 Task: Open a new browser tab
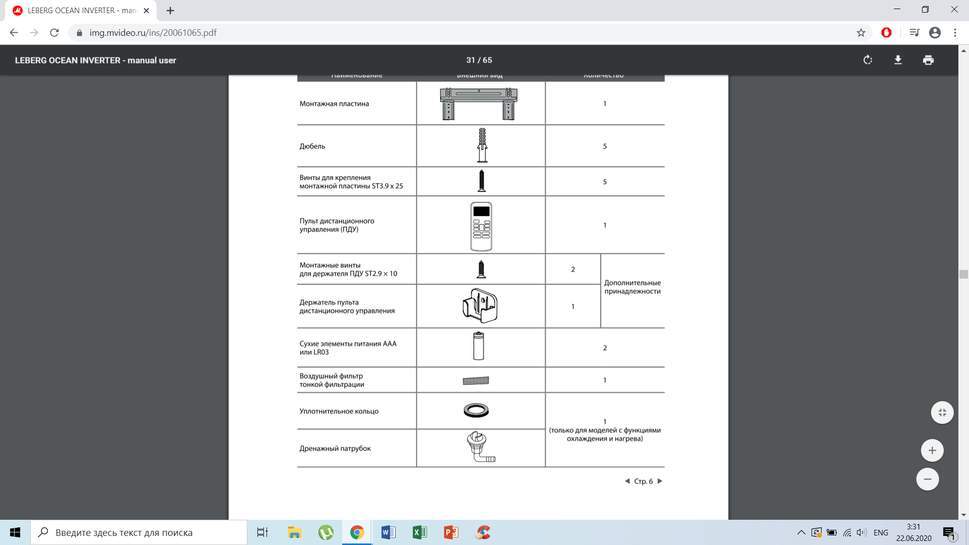[x=170, y=11]
